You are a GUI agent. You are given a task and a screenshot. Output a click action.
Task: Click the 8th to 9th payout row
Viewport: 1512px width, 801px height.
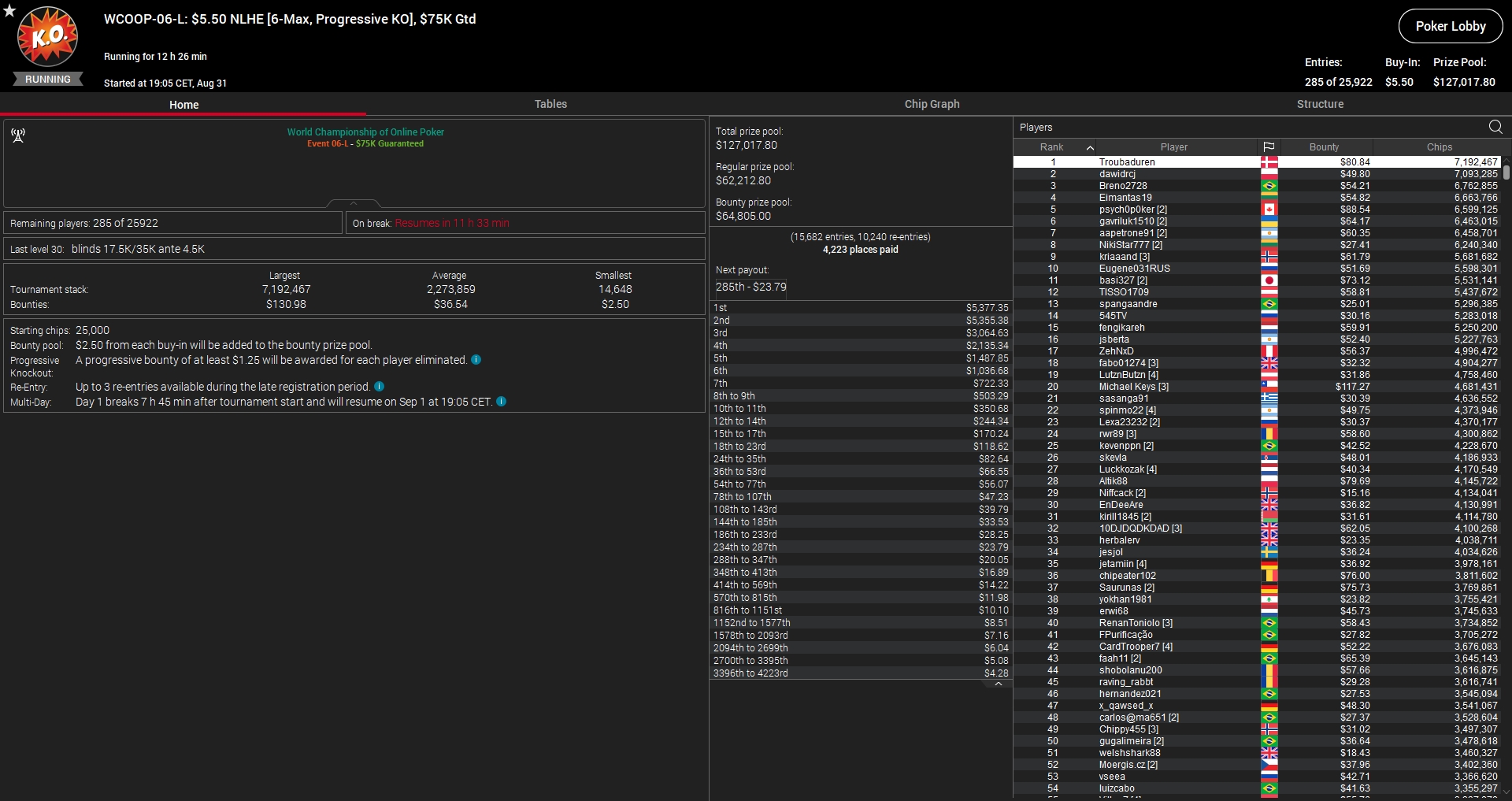[861, 396]
